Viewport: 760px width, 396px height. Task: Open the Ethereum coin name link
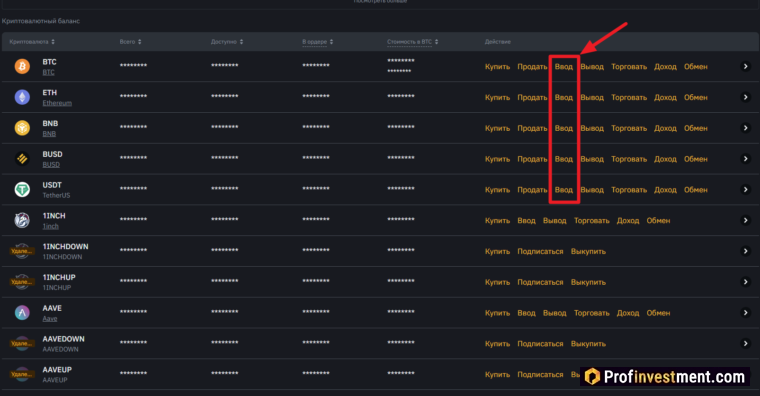click(57, 103)
